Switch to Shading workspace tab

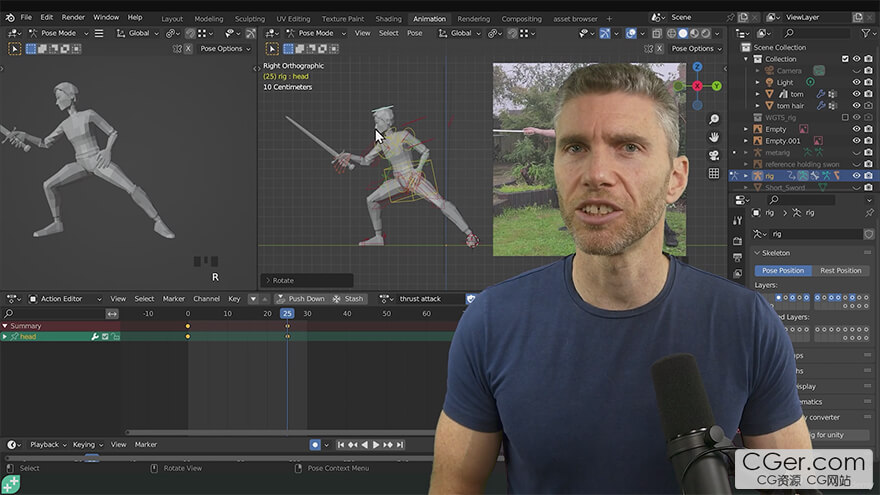pos(388,19)
